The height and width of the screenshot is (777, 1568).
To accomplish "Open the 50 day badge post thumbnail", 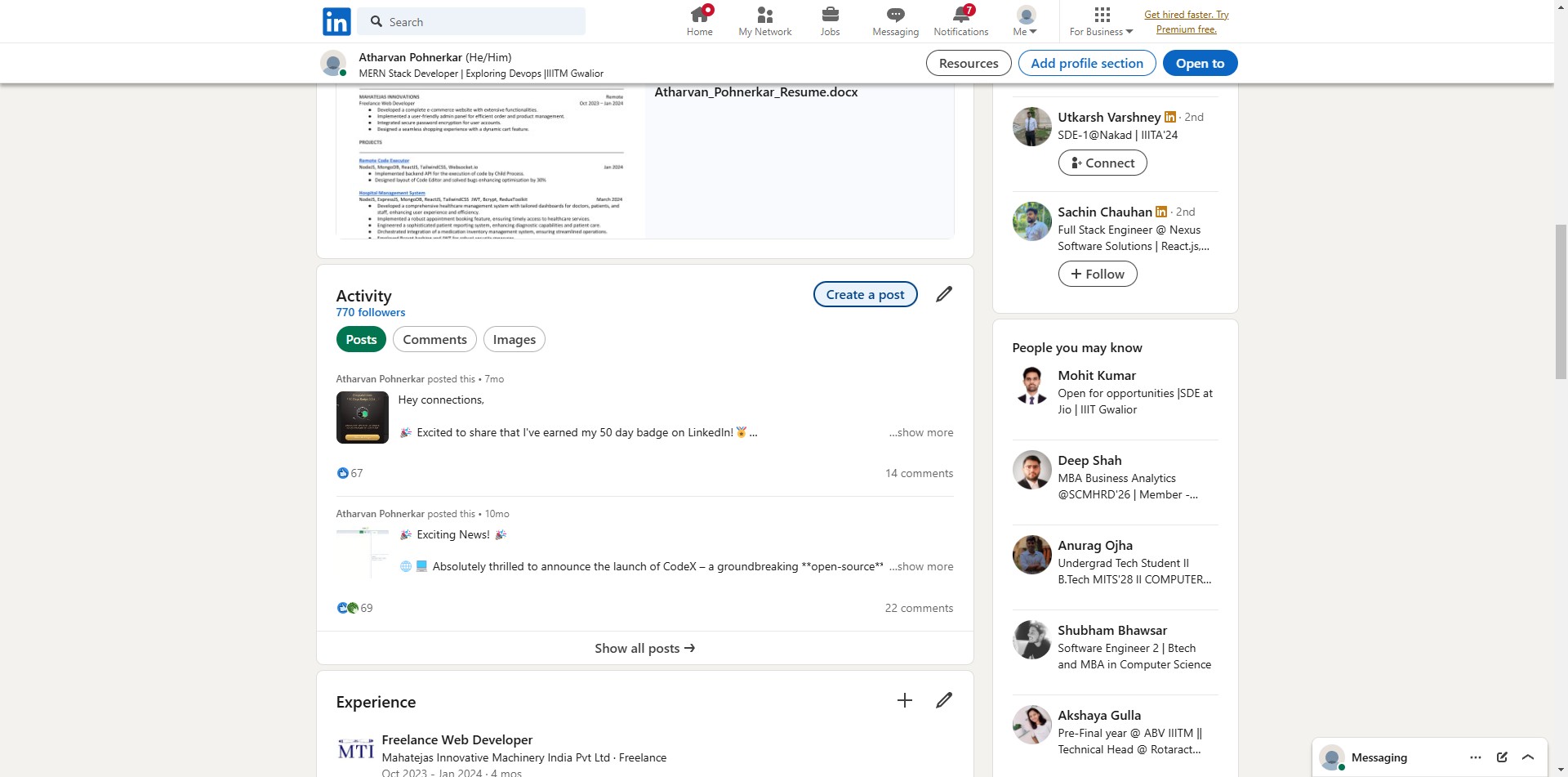I will point(362,418).
